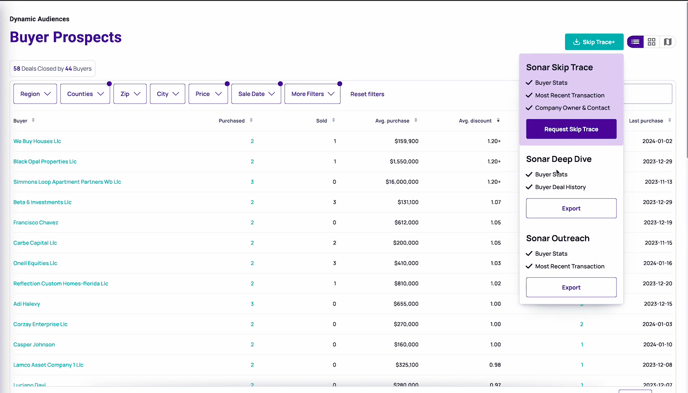Image resolution: width=688 pixels, height=393 pixels.
Task: Open Casper Johnson buyer link
Action: 34,344
